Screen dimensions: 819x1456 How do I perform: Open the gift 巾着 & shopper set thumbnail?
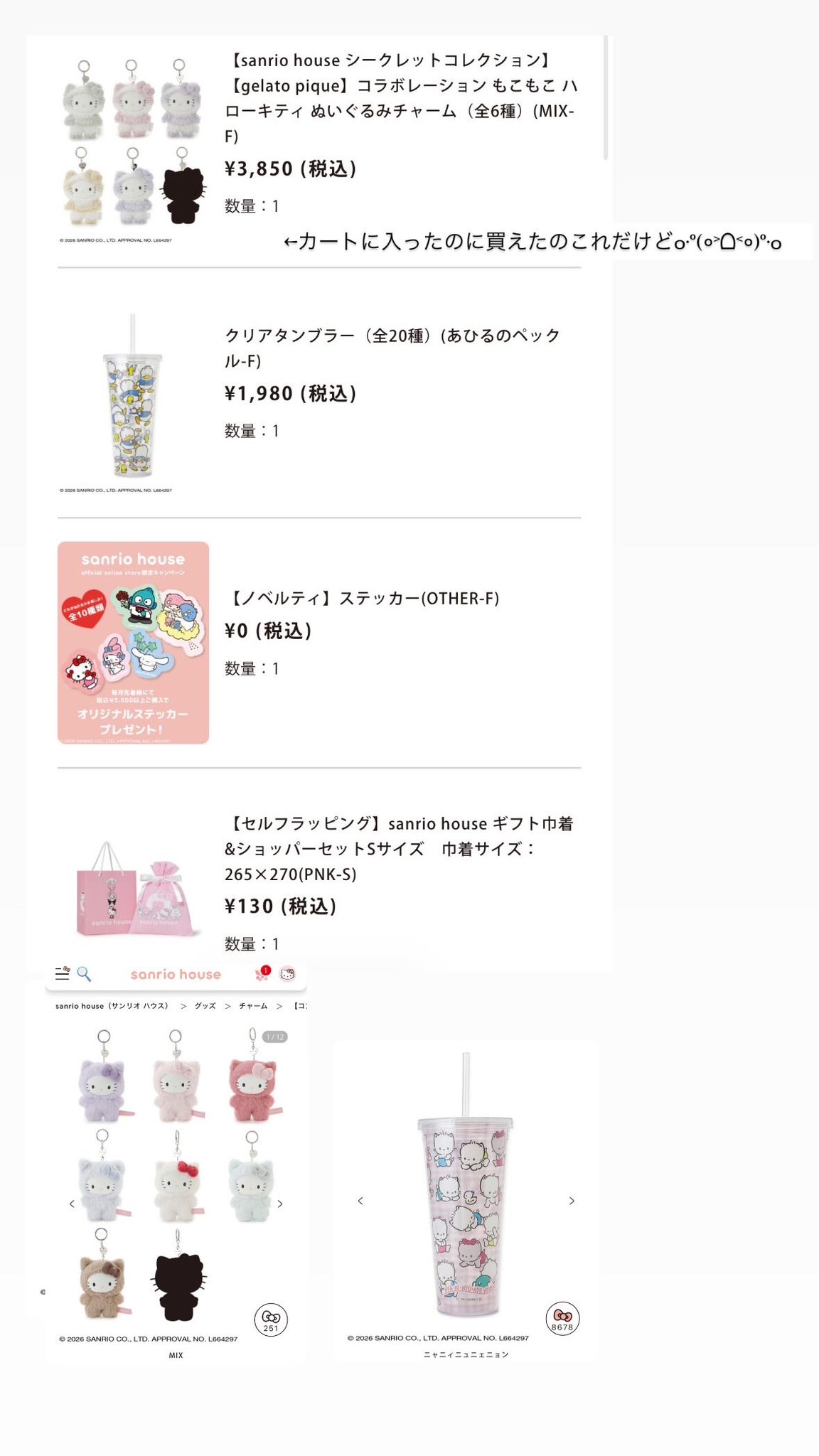(133, 889)
